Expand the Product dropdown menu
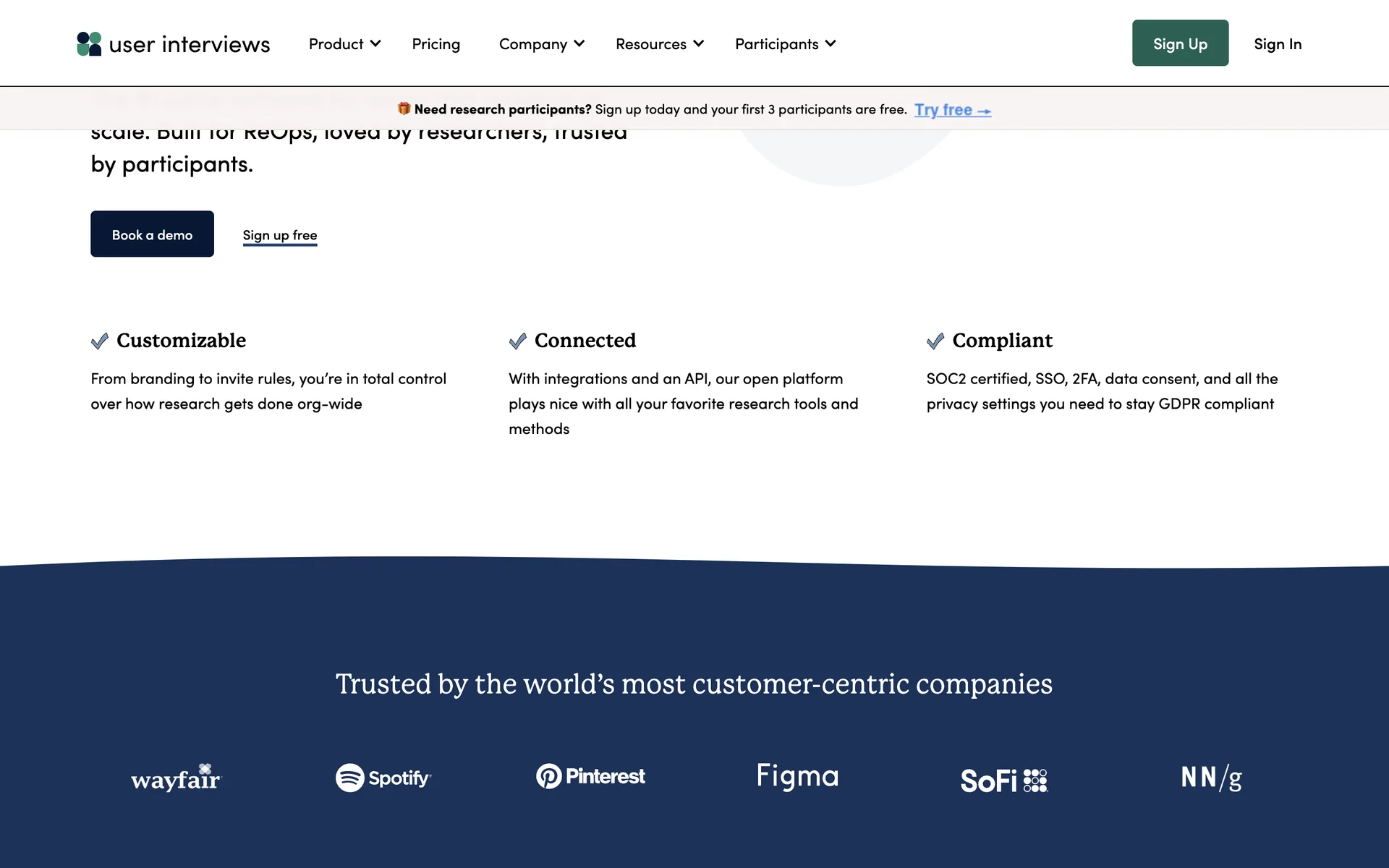Viewport: 1389px width, 868px height. [x=344, y=44]
